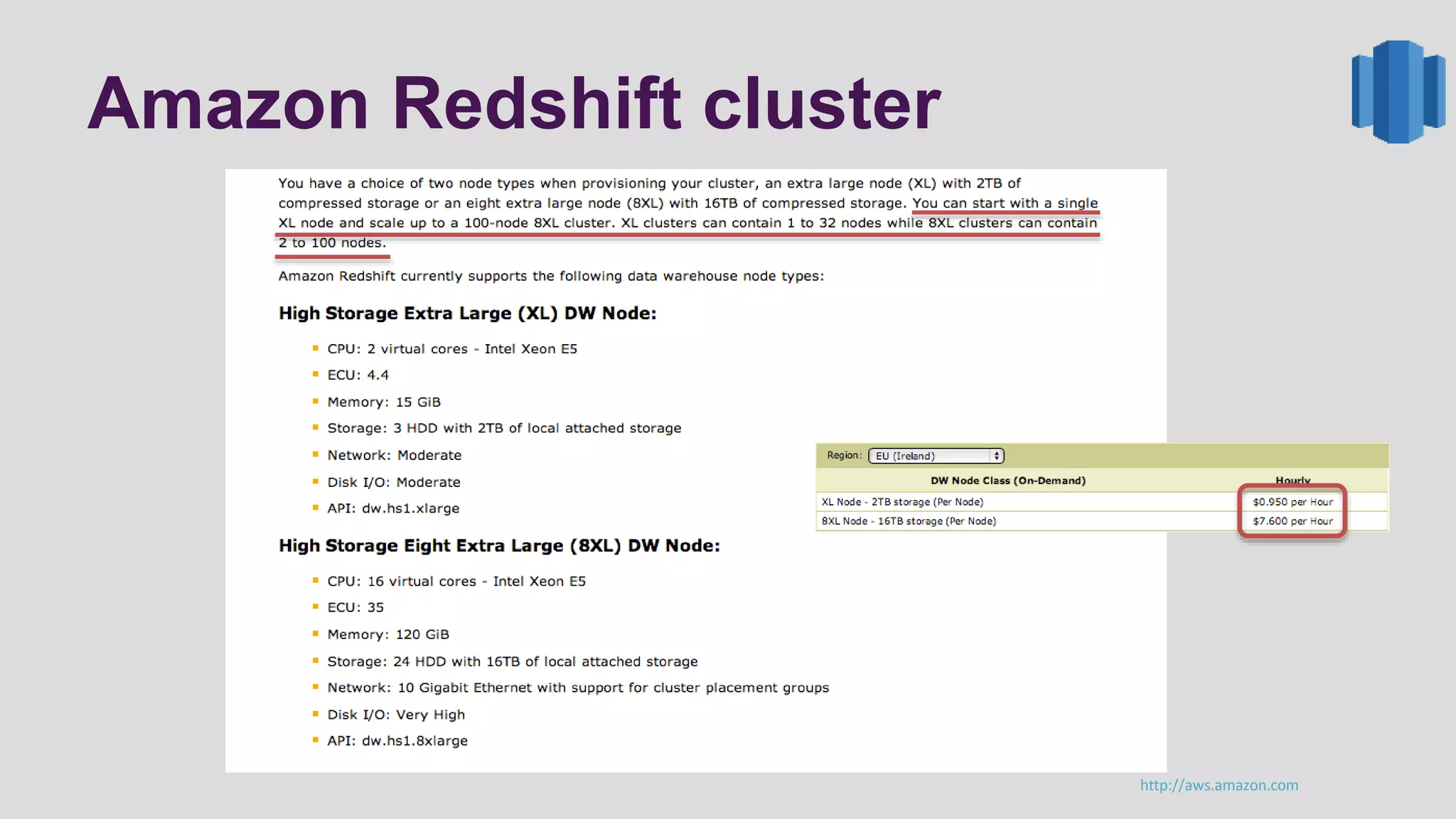This screenshot has width=1456, height=819.
Task: Select the 'High Storage Extra Large (XL) DW Node:' heading
Action: tap(467, 314)
